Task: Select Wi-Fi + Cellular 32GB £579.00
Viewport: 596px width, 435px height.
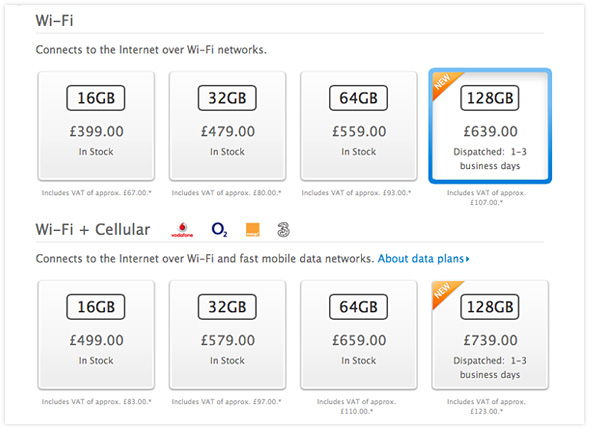Action: pos(227,335)
